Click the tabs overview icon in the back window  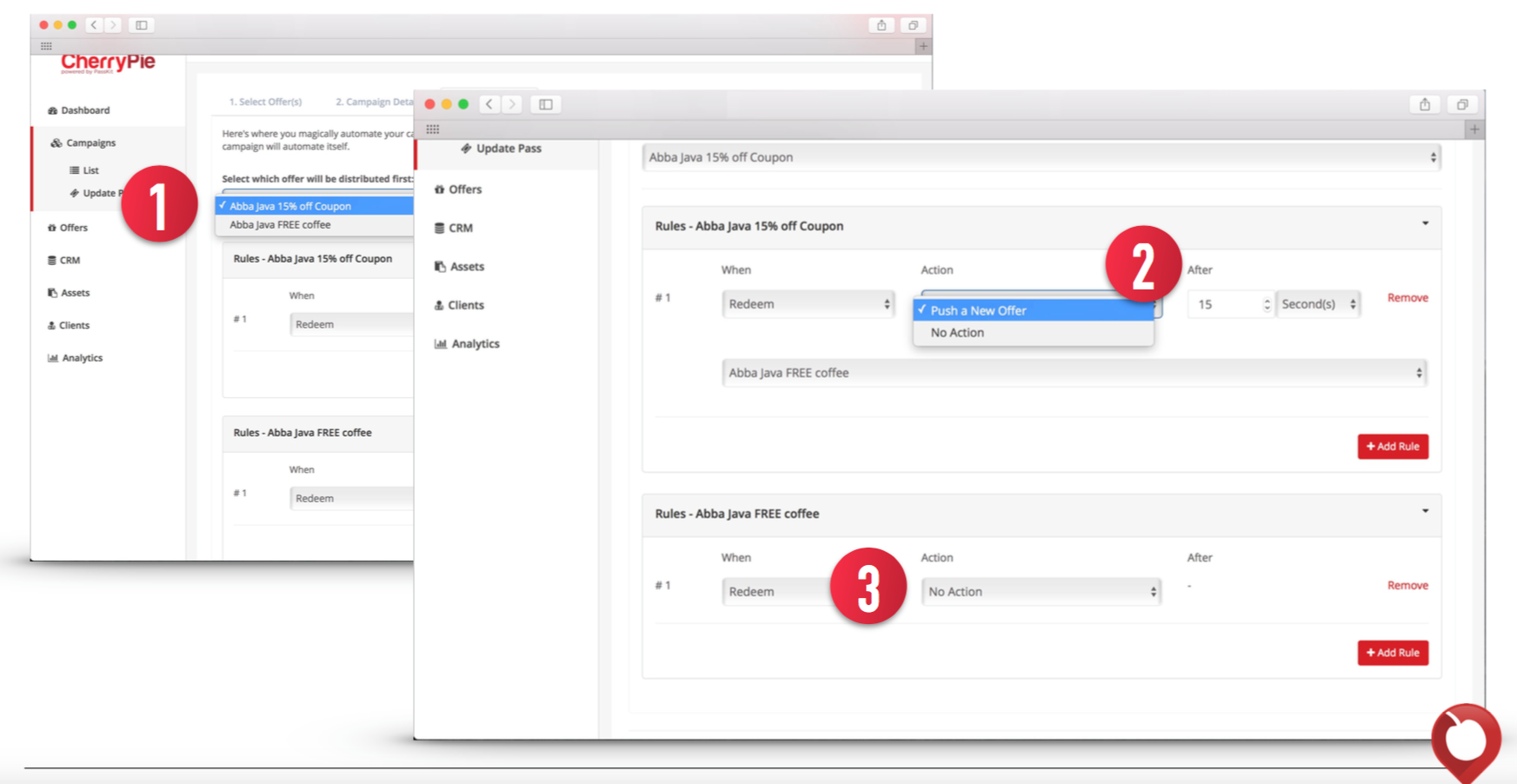tap(913, 25)
